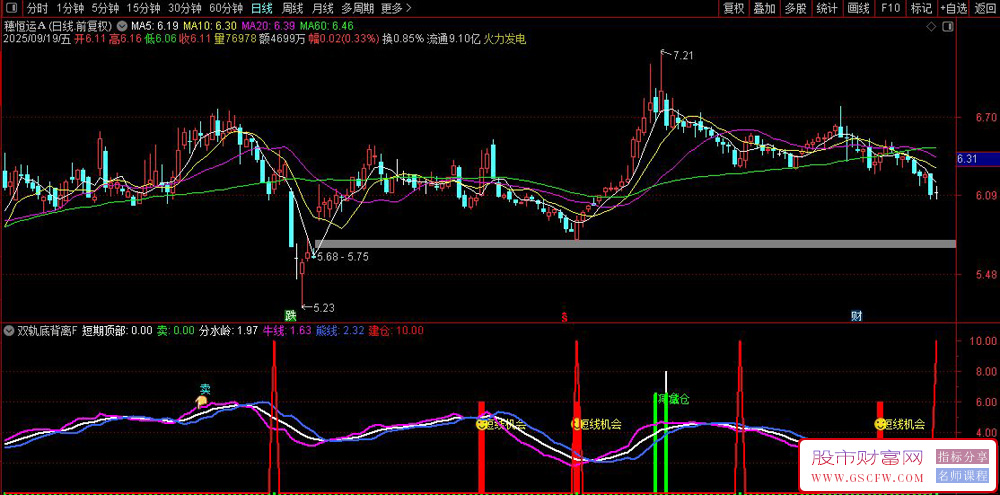Click the 5.68 - 5.75 gap label
The image size is (1000, 495).
pyautogui.click(x=343, y=256)
